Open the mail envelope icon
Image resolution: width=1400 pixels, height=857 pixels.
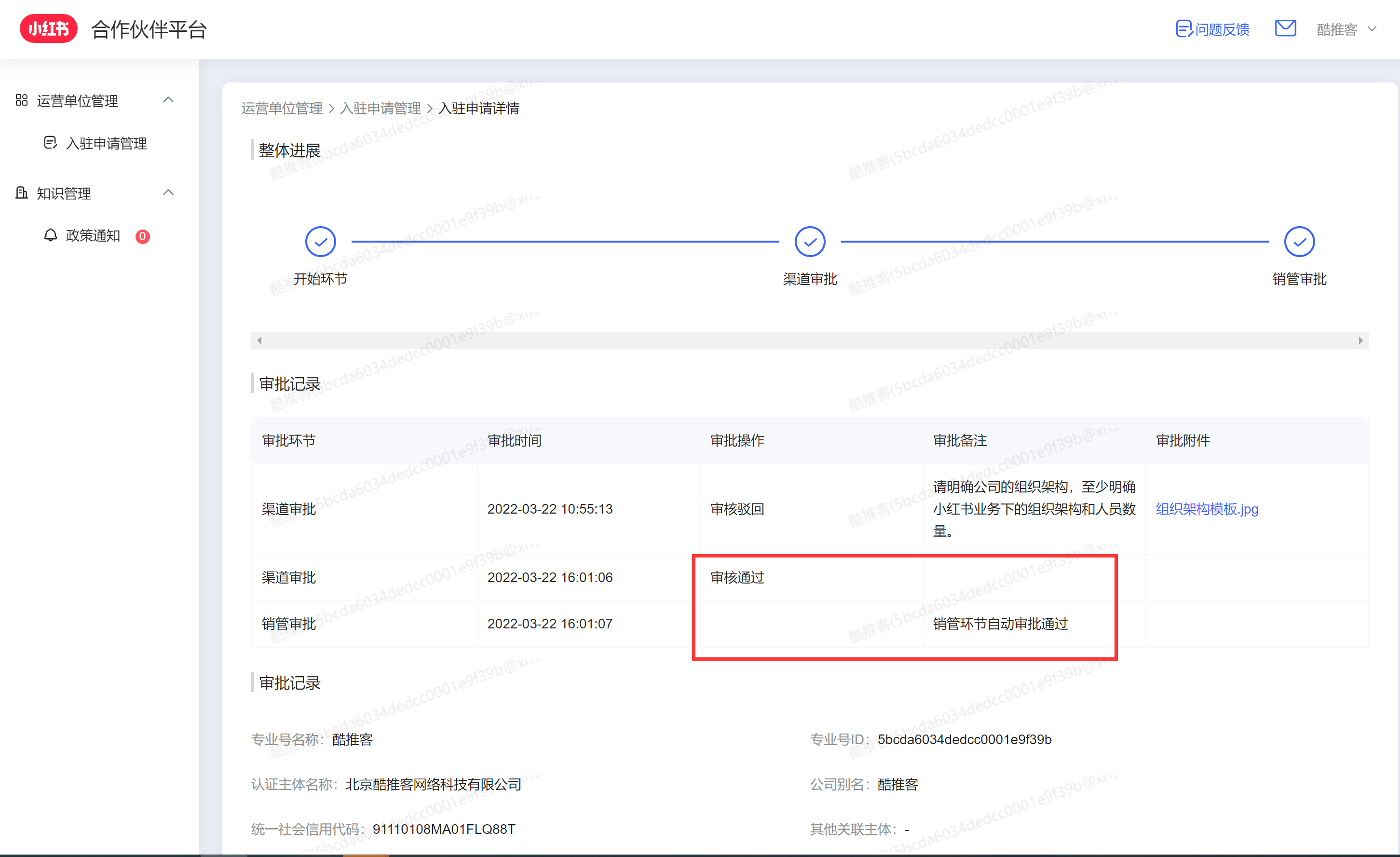point(1285,28)
